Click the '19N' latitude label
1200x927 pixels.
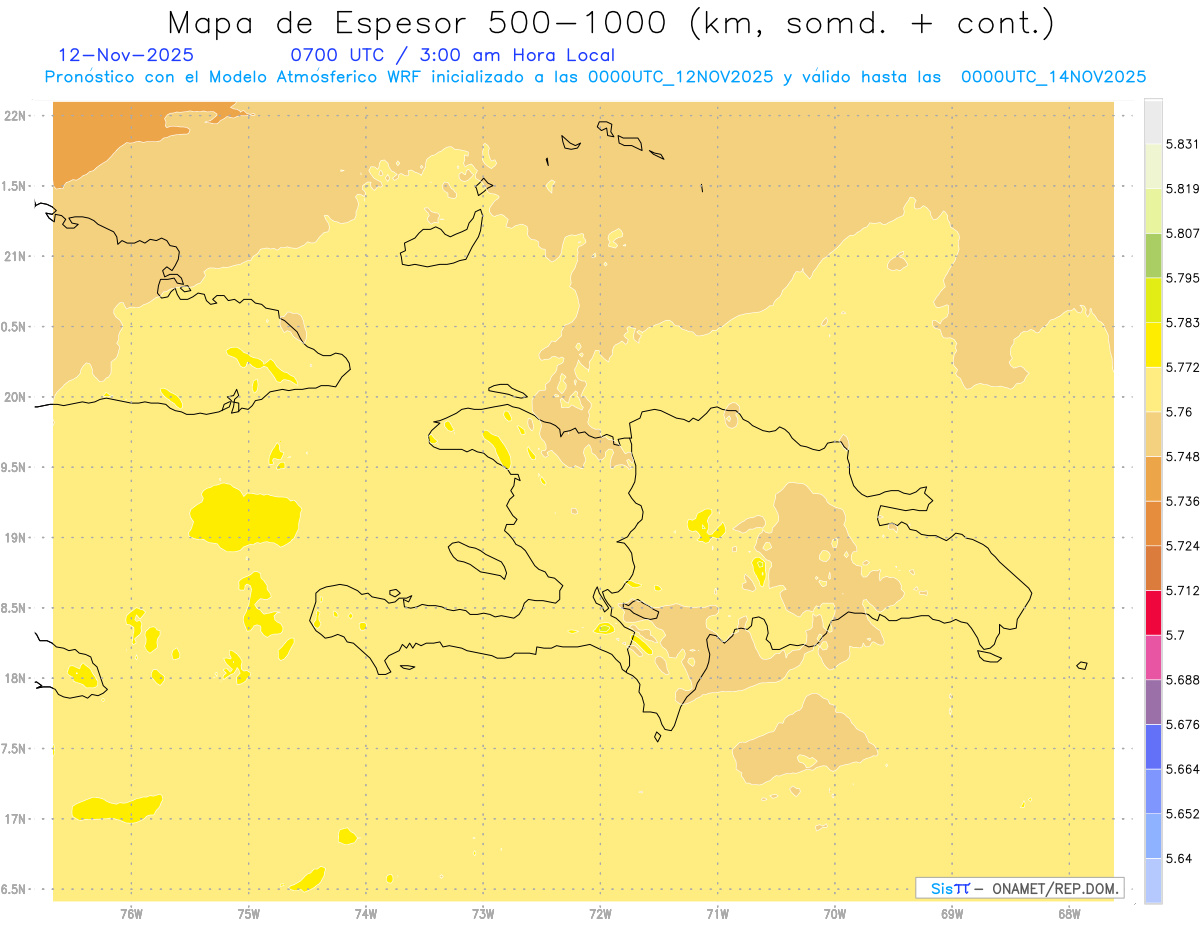pos(15,538)
